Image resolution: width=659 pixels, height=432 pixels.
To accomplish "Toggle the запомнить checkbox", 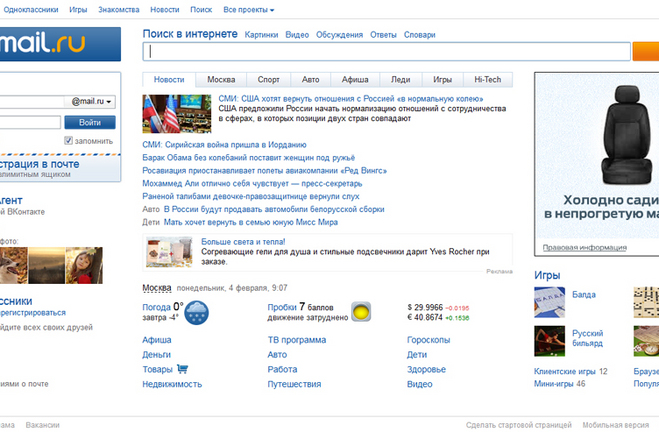I will click(69, 140).
